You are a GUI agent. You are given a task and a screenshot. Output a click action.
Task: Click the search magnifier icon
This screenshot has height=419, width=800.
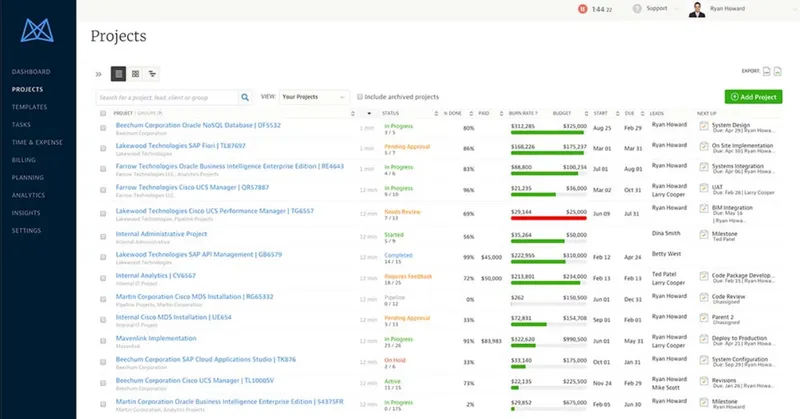245,97
